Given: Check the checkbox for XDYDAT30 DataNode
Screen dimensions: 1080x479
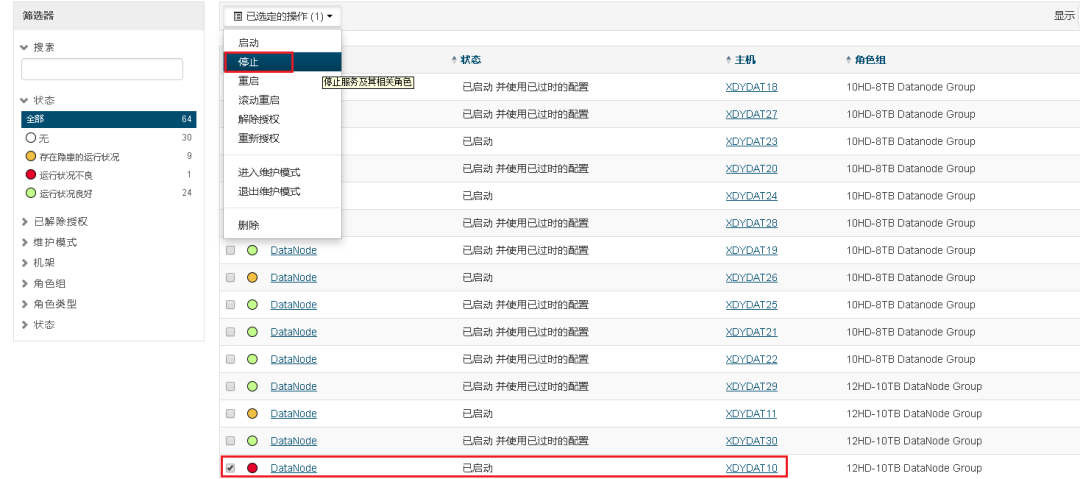Looking at the screenshot, I should [231, 440].
